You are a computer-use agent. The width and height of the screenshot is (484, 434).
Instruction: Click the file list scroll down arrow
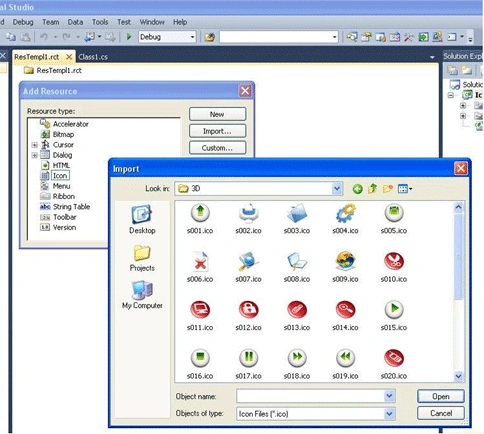[458, 376]
